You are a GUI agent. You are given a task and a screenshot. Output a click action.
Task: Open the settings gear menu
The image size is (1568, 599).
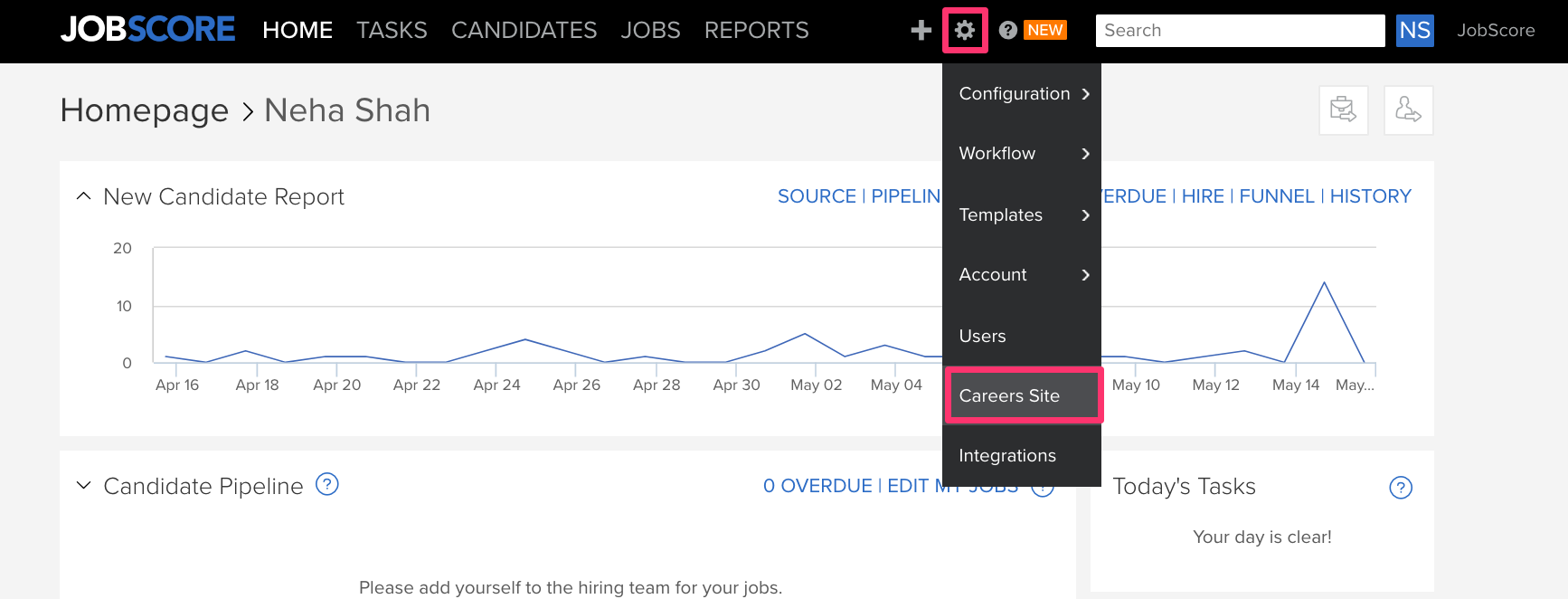(965, 31)
